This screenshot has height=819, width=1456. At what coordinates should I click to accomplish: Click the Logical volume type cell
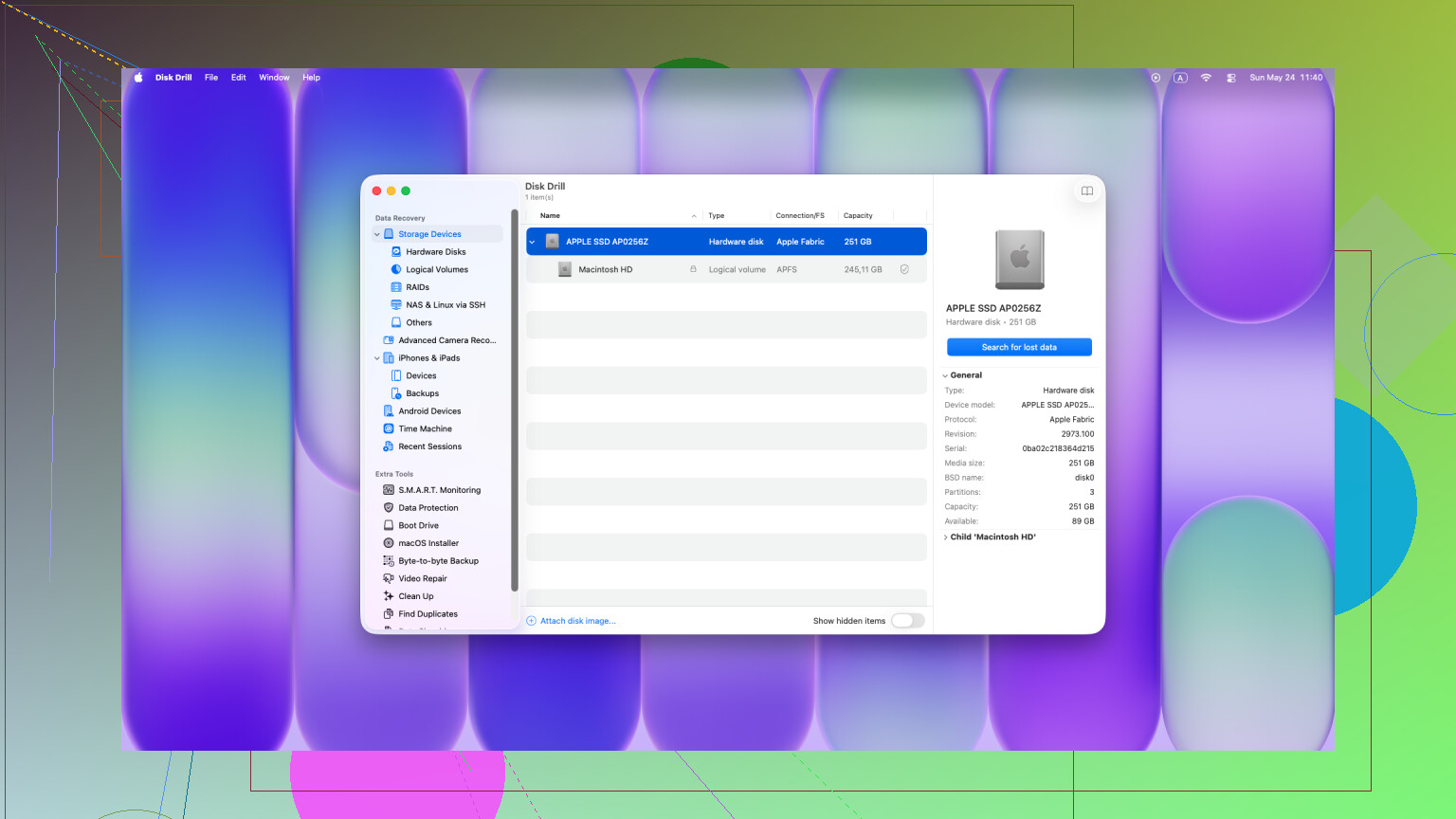737,270
